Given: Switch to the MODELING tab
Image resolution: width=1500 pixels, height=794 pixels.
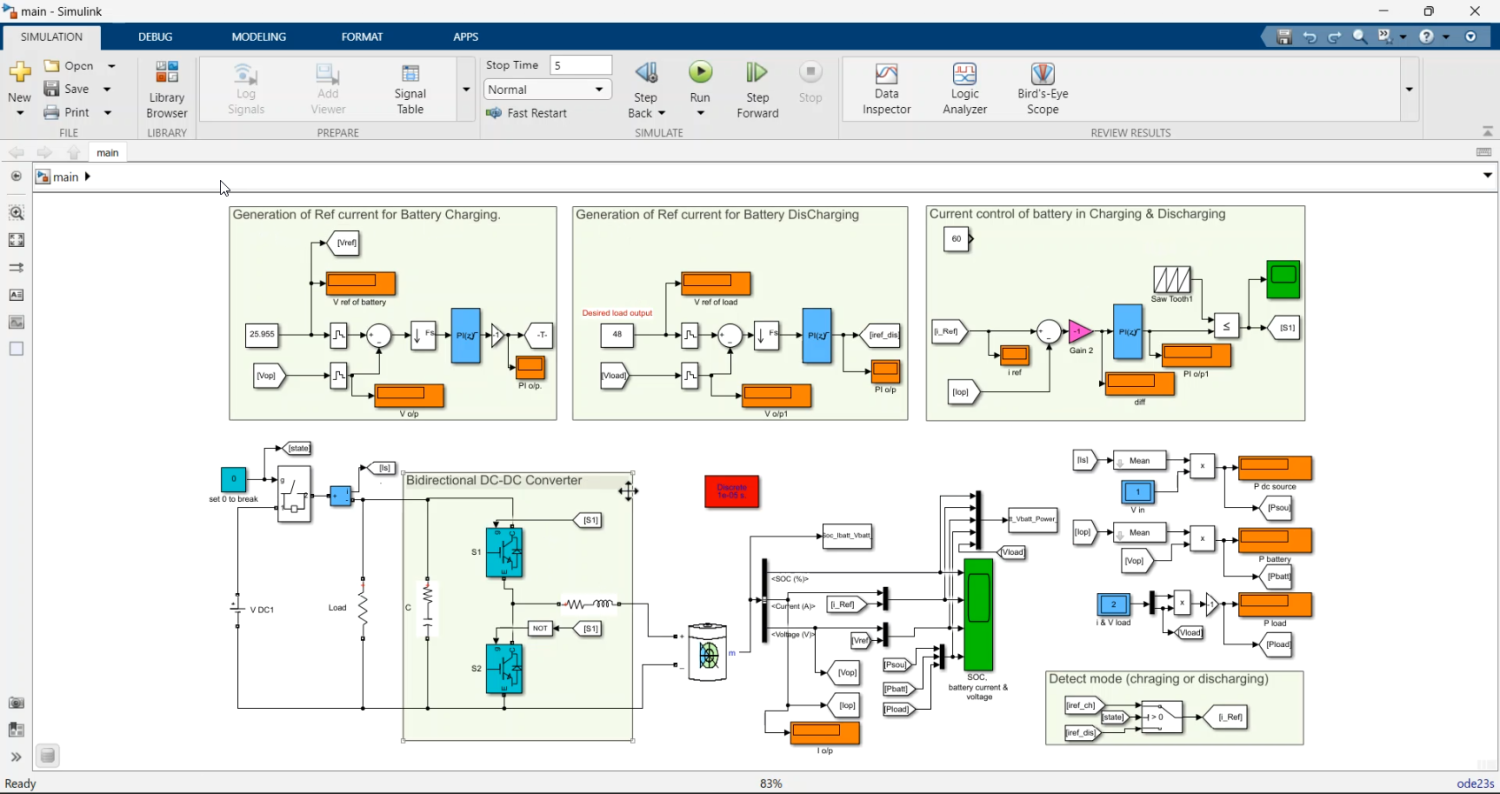Looking at the screenshot, I should (258, 37).
